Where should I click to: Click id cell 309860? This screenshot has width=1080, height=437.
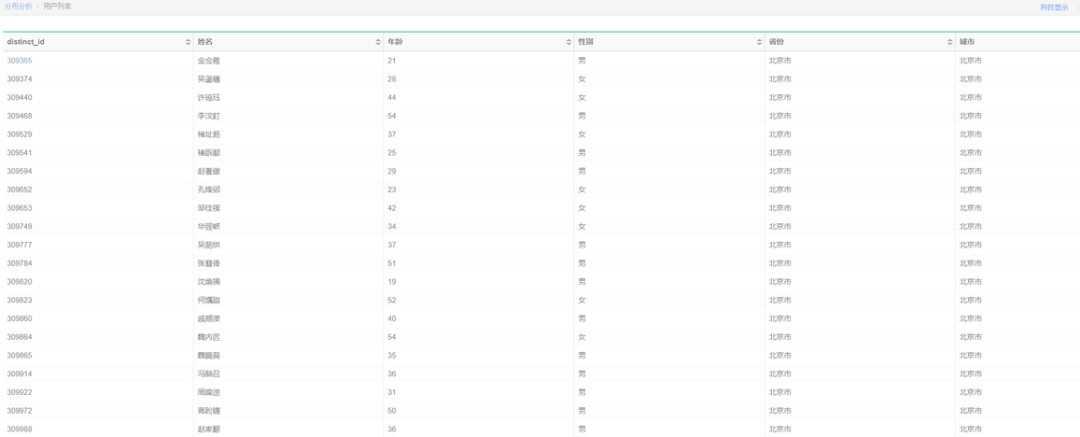[x=19, y=319]
